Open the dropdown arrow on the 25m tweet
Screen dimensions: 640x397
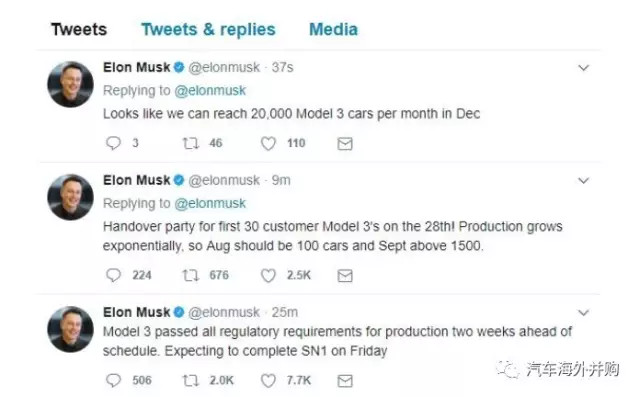point(584,313)
